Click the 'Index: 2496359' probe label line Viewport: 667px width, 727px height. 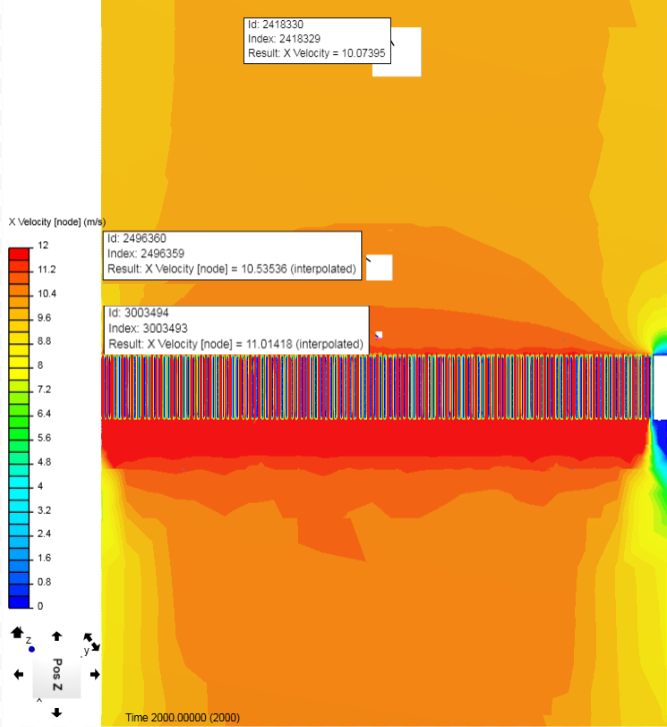coord(146,254)
